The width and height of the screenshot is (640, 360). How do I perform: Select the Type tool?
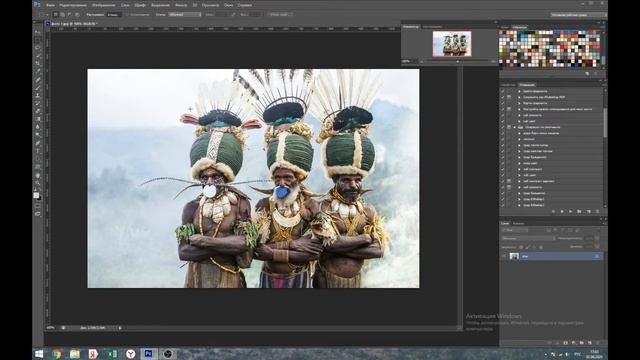click(38, 151)
